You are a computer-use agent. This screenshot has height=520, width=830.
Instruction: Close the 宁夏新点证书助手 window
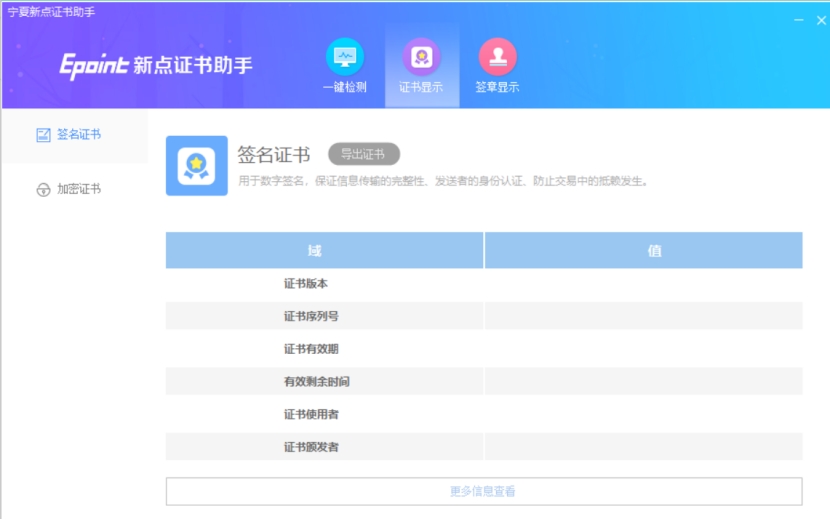coord(821,20)
